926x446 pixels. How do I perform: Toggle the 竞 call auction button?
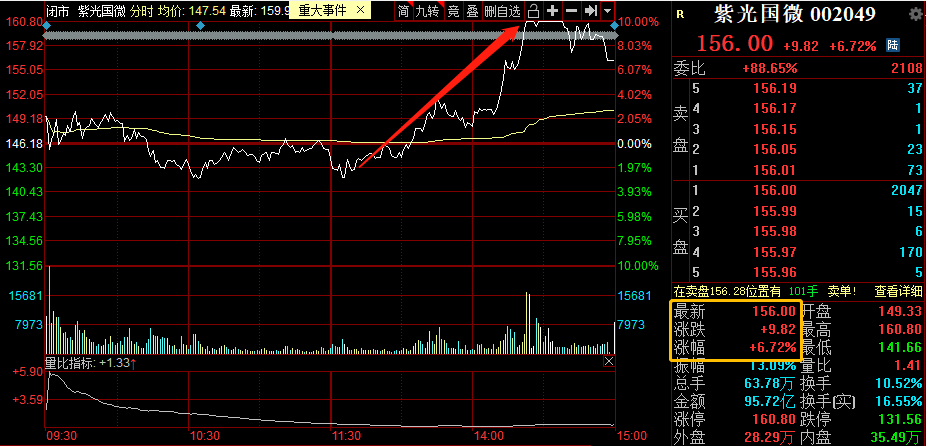453,11
